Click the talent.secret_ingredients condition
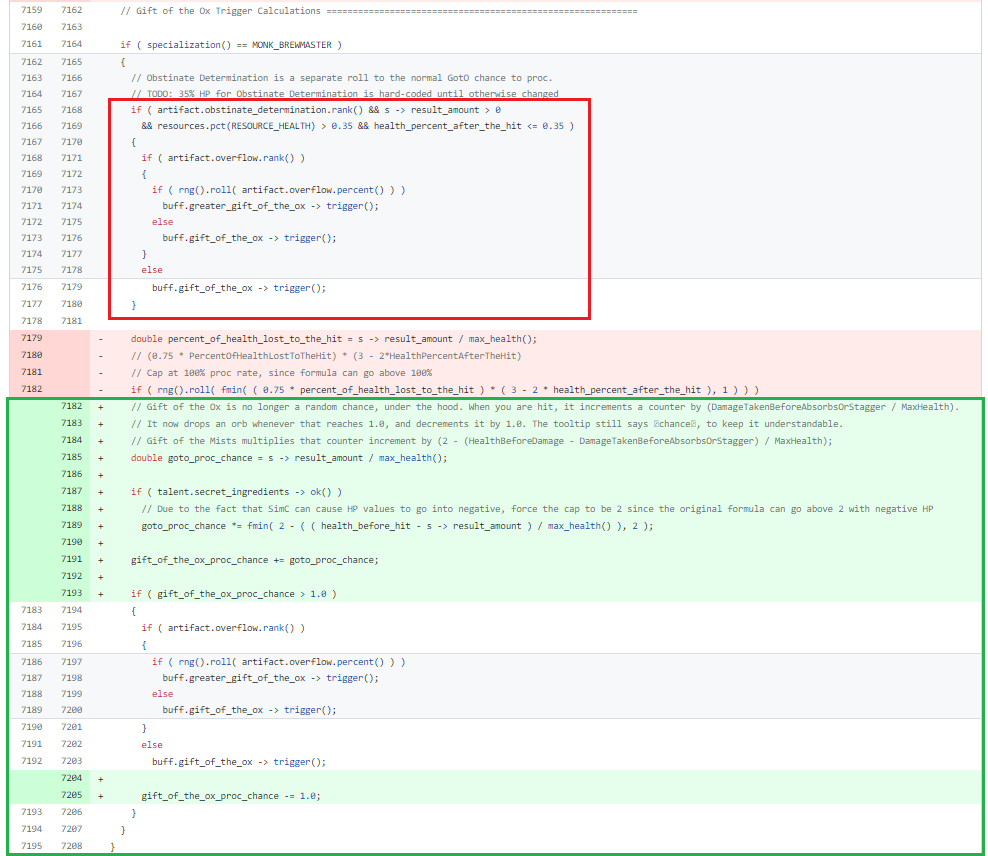This screenshot has width=988, height=856. 239,492
